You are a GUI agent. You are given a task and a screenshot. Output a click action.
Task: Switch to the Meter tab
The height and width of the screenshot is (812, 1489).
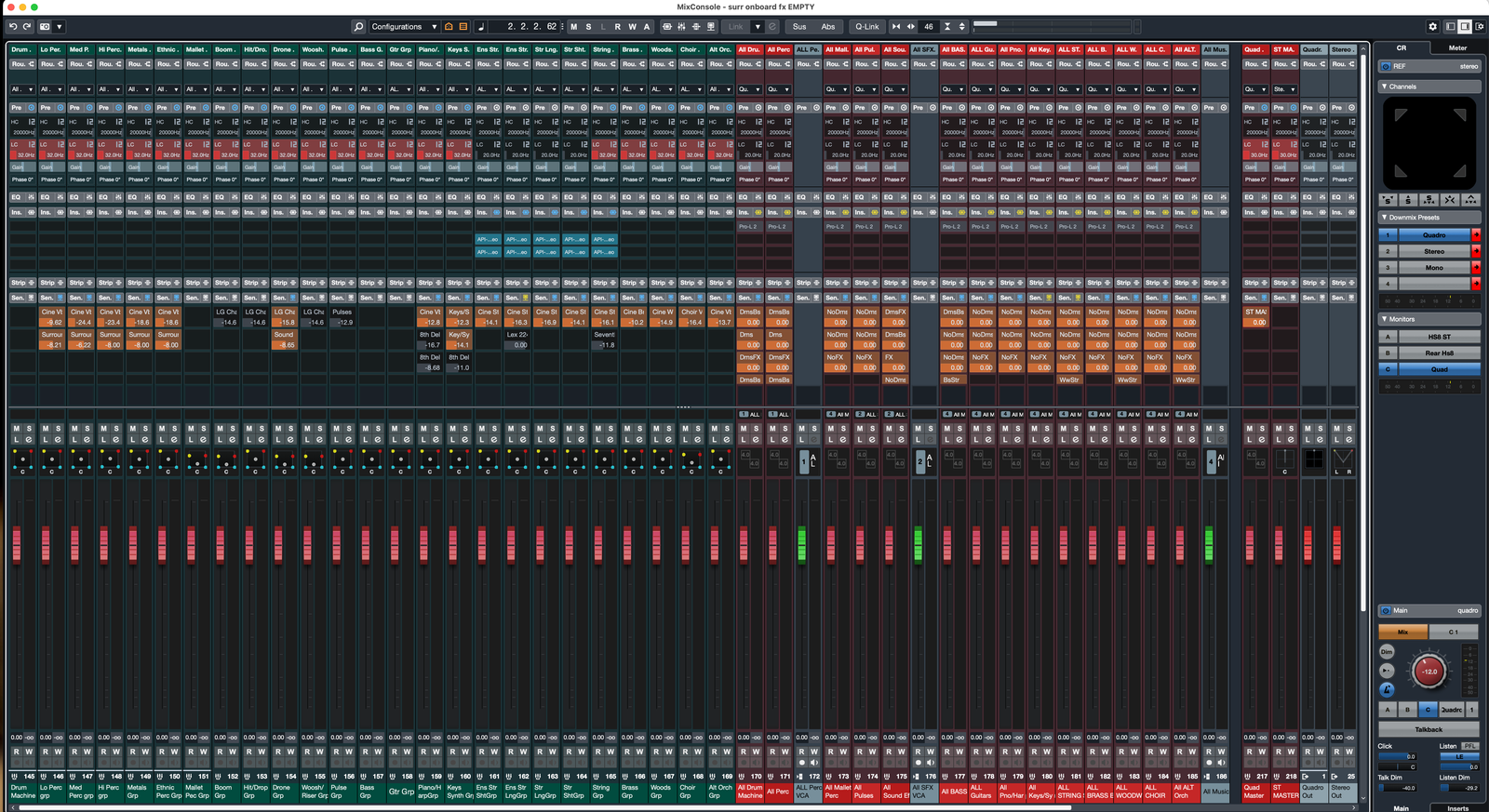[1457, 48]
